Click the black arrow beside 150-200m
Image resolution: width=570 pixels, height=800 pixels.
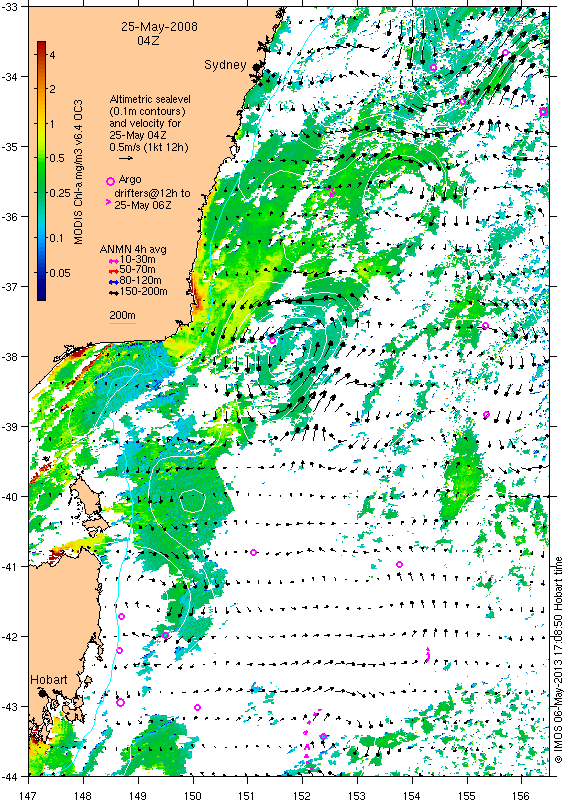113,292
